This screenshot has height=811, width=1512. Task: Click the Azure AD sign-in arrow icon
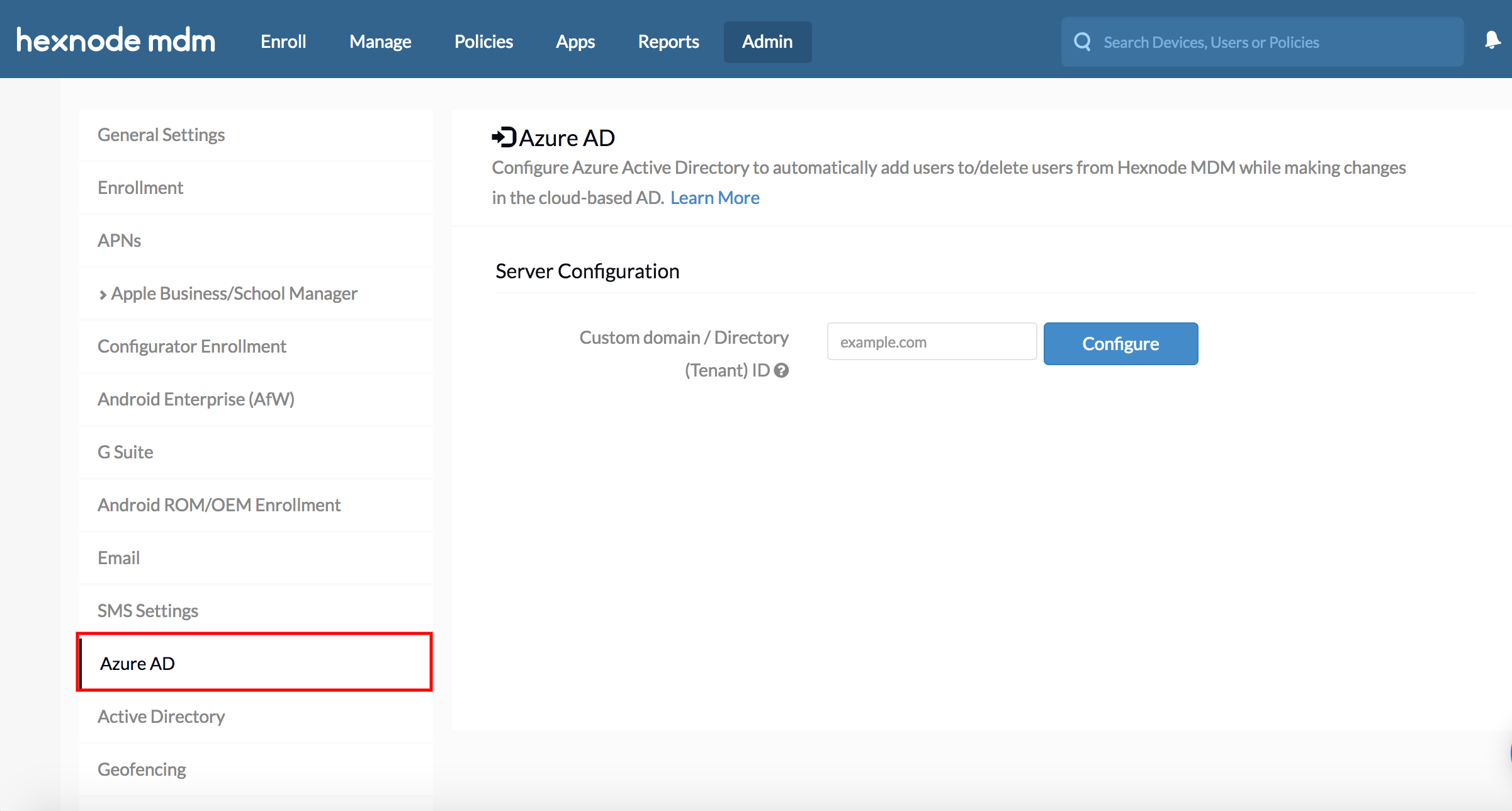(x=504, y=137)
